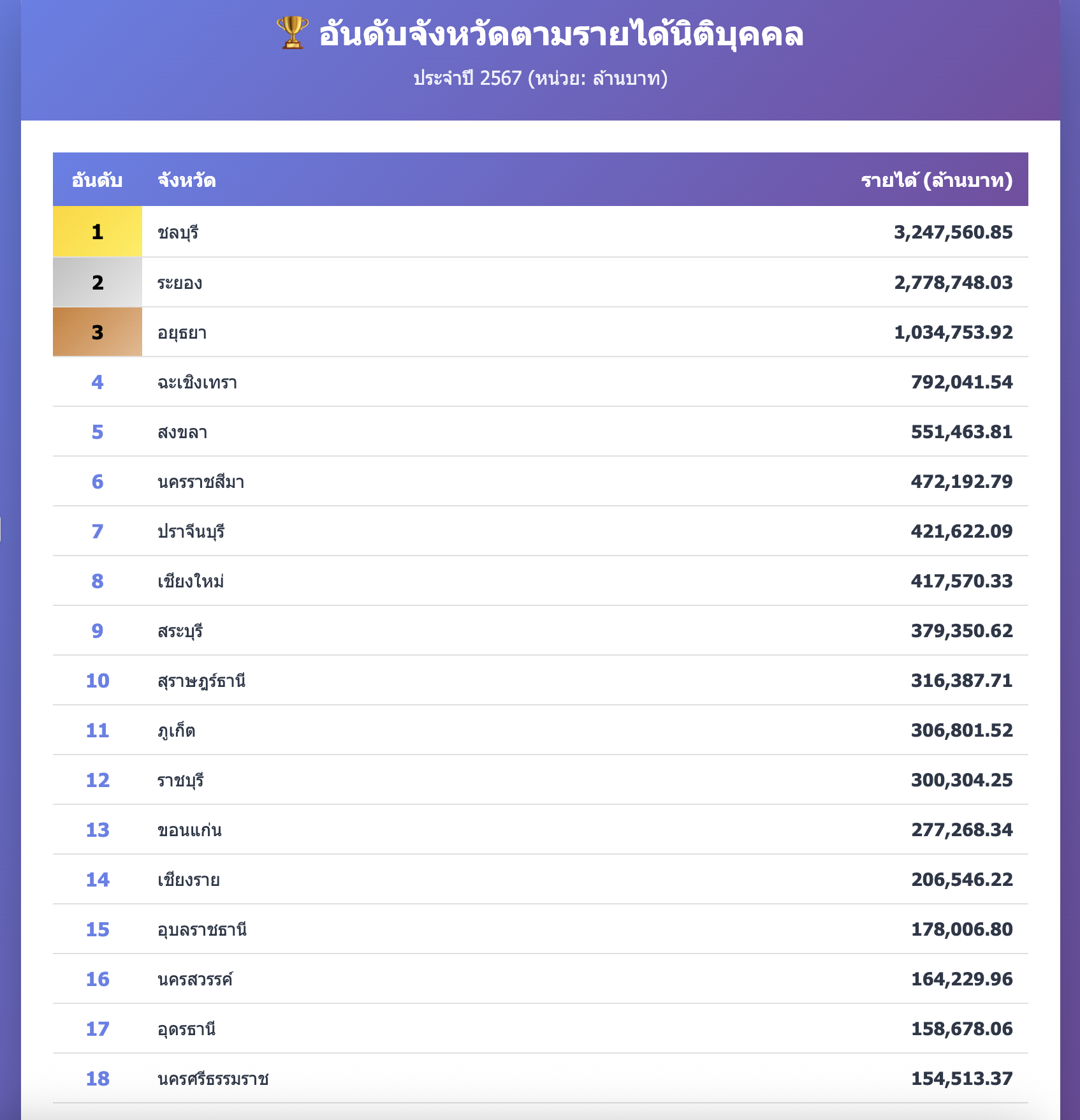The width and height of the screenshot is (1080, 1120).
Task: Select the bronze rank 3 badge
Action: (98, 332)
